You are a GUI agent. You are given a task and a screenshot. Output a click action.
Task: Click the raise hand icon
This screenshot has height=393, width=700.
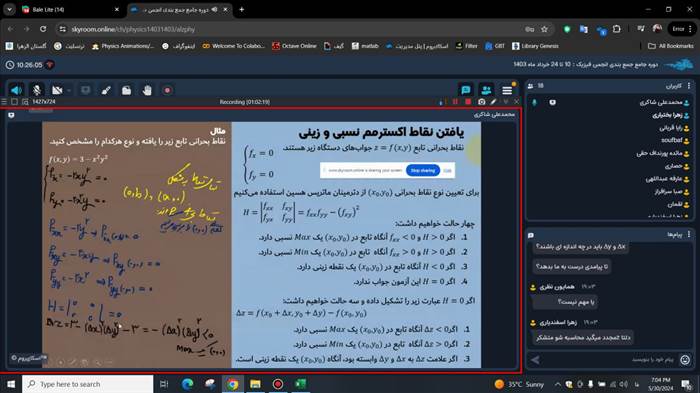[x=147, y=90]
